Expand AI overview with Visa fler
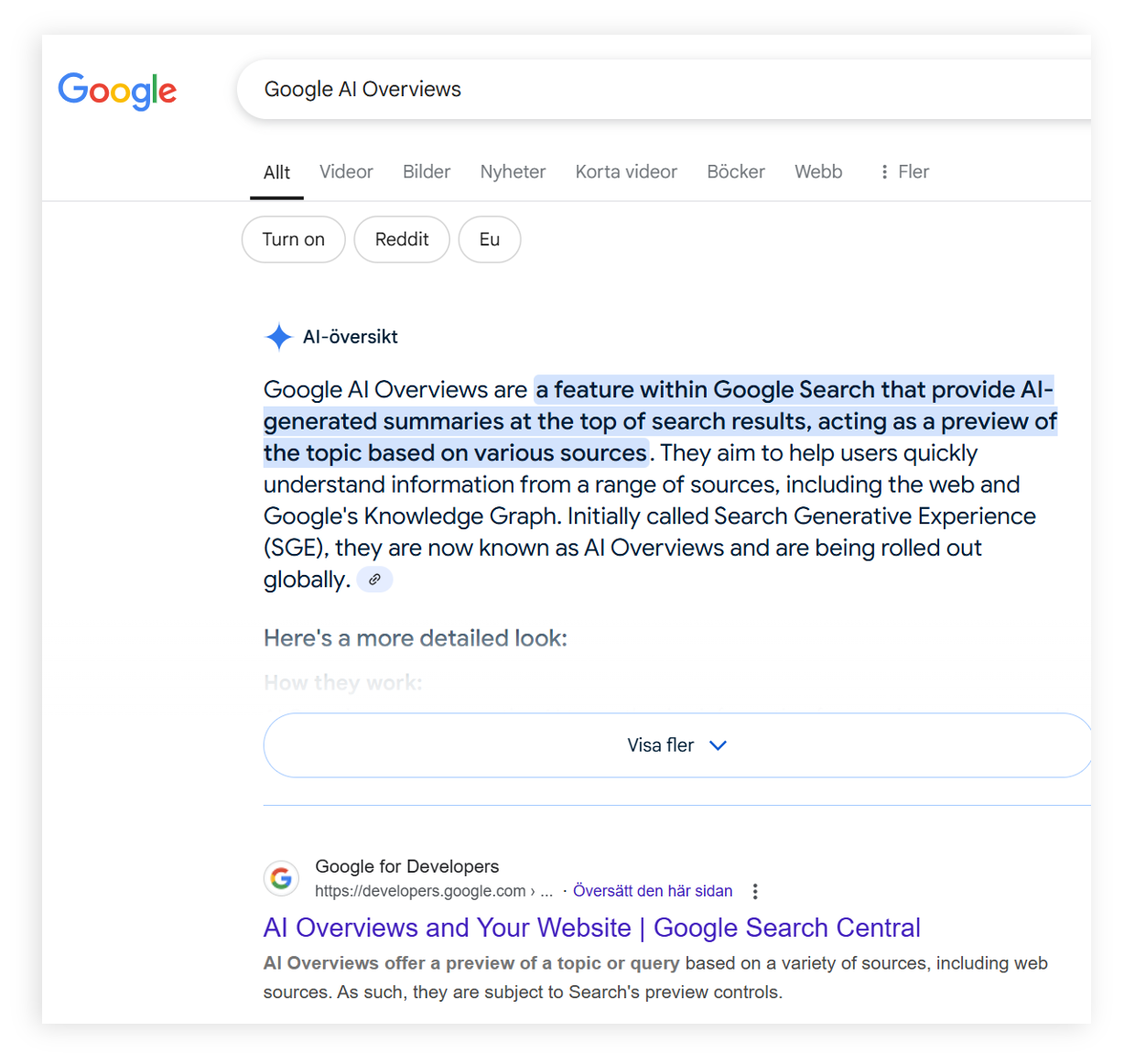Screen dimensions: 1124x1064 click(677, 745)
